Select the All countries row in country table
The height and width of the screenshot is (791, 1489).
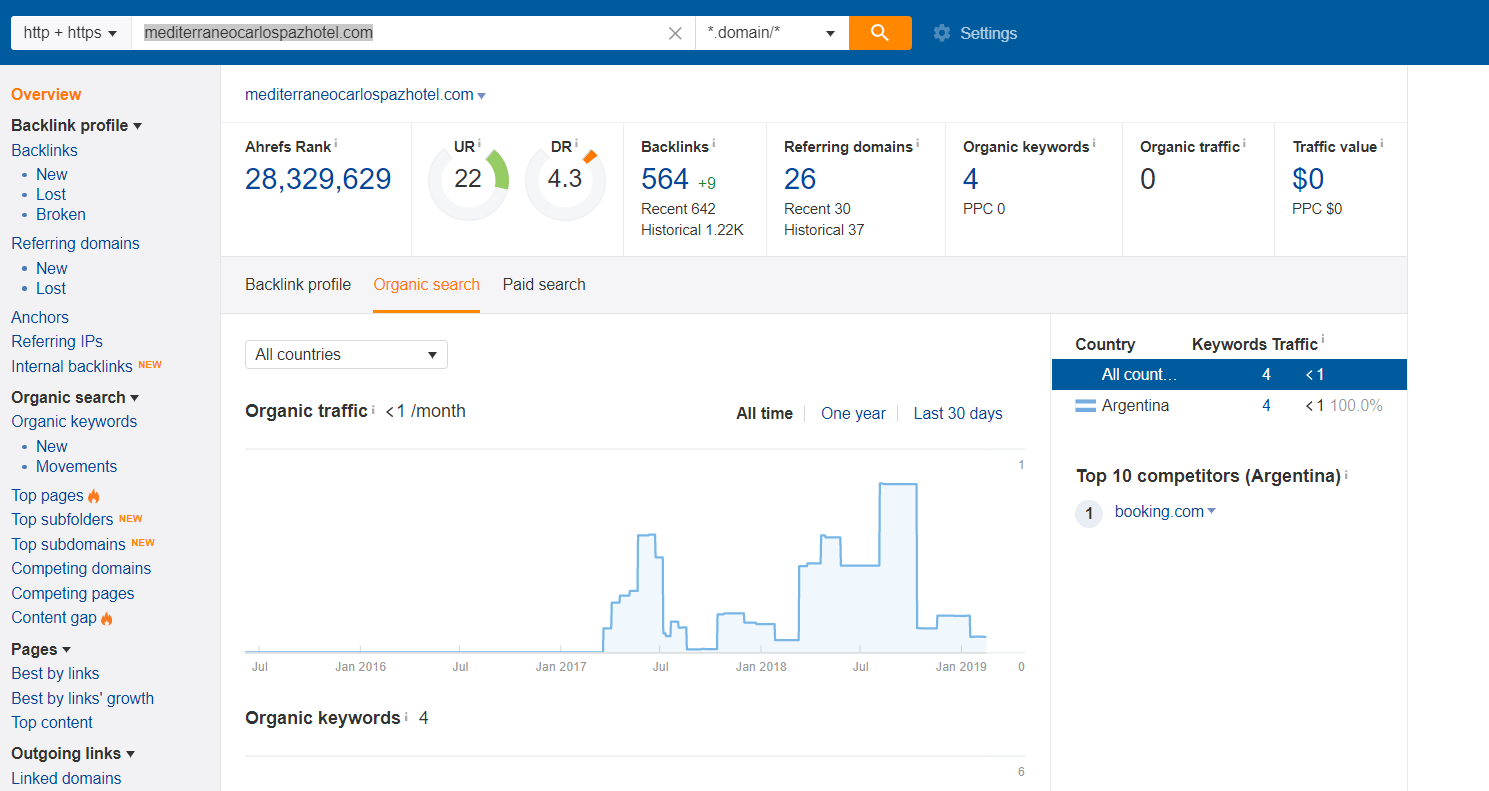(x=1229, y=375)
